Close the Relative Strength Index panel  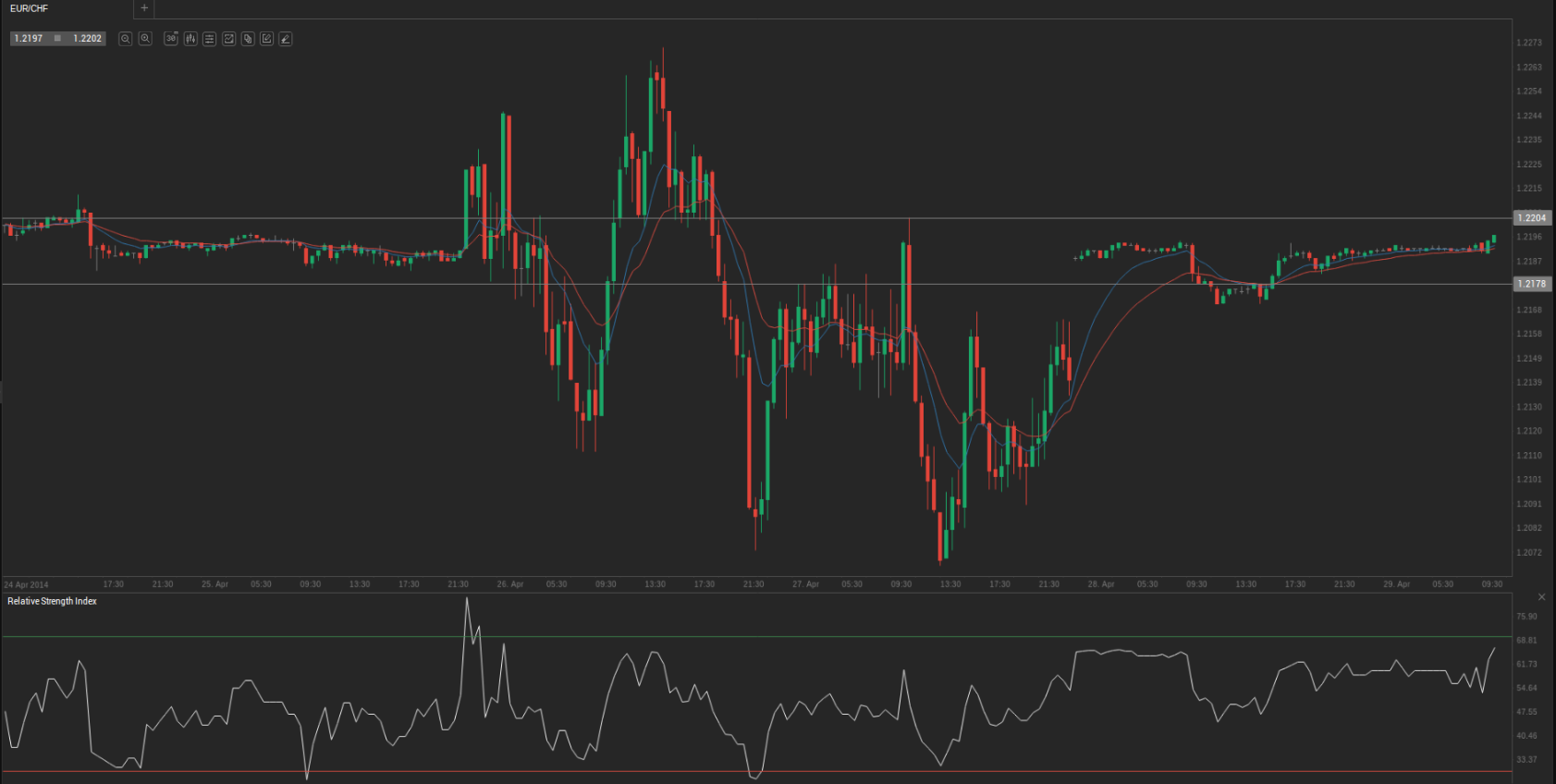(x=1541, y=597)
